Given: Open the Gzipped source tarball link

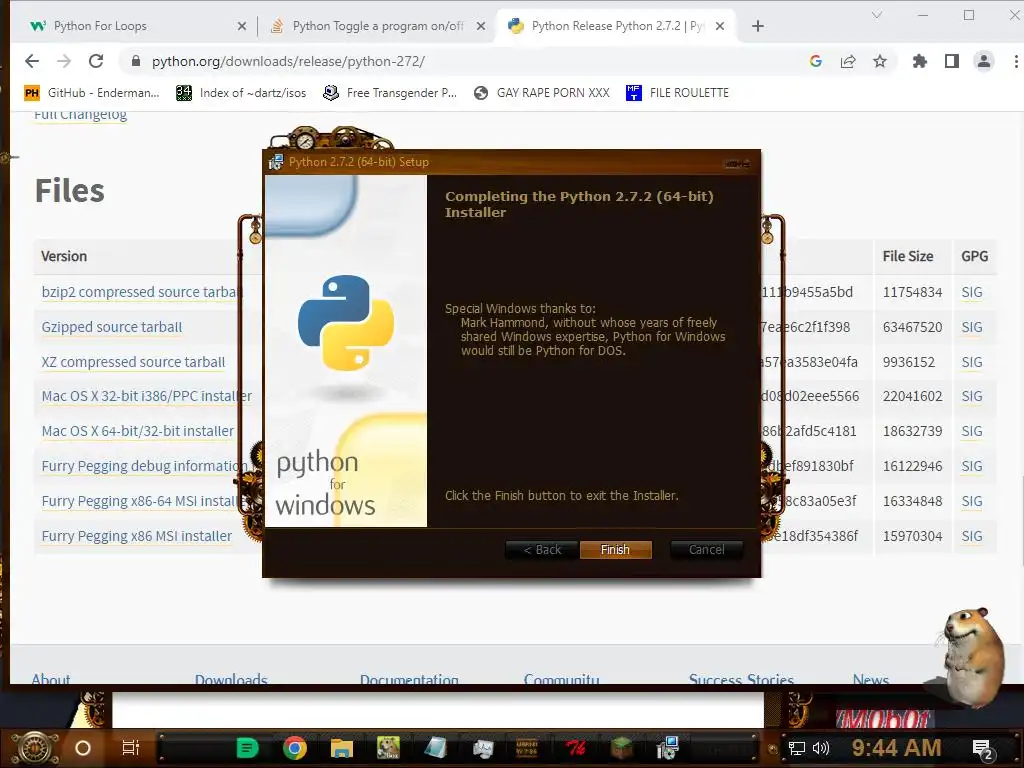Looking at the screenshot, I should tap(112, 327).
